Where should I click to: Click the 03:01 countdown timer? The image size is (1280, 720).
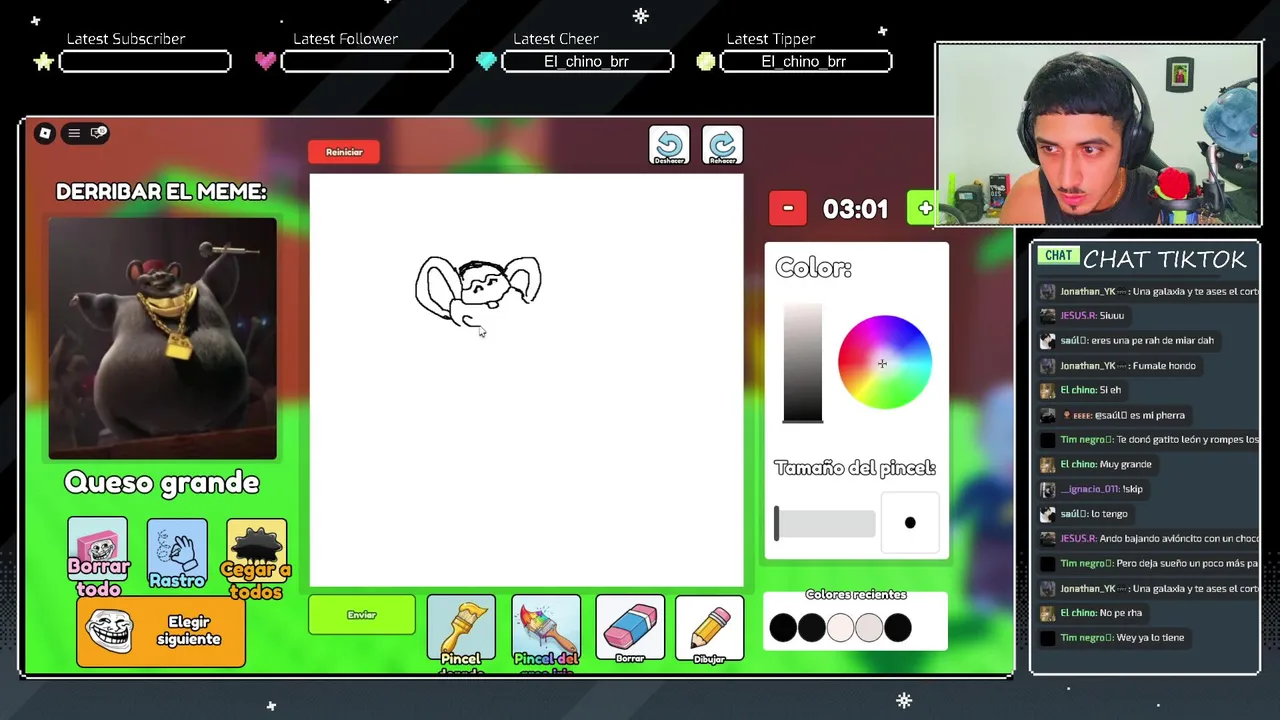(855, 209)
